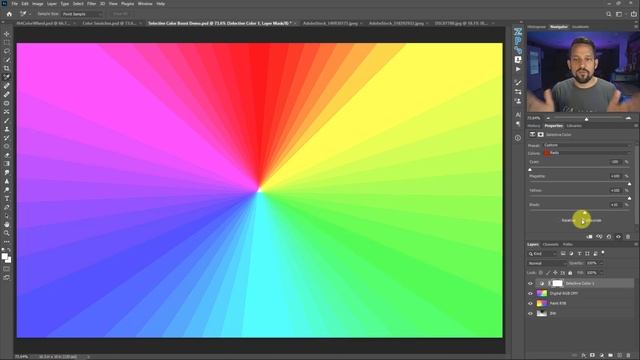
Task: Hide the BW layer
Action: 530,313
